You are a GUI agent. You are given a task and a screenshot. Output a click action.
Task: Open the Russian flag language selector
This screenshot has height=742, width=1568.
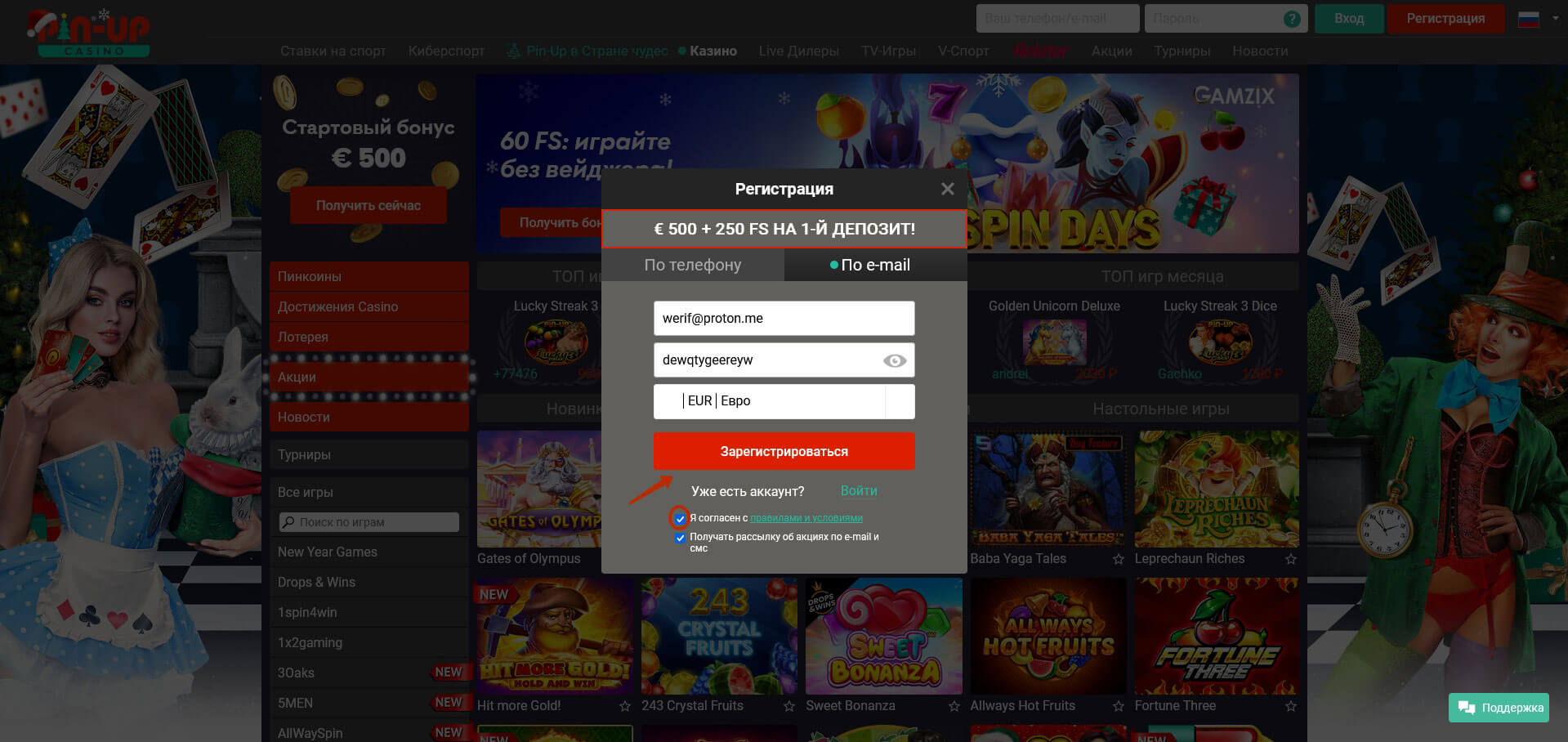pos(1538,18)
